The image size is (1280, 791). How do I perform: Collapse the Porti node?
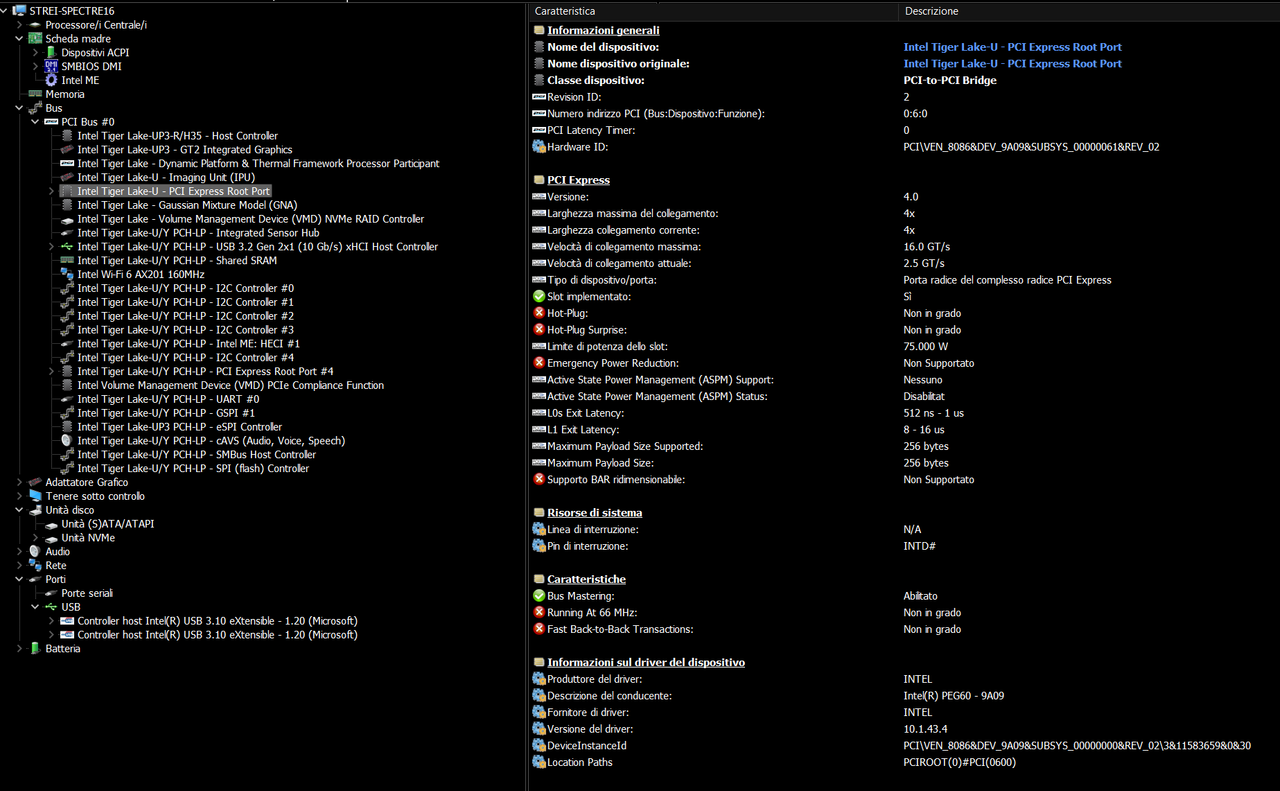(20, 579)
